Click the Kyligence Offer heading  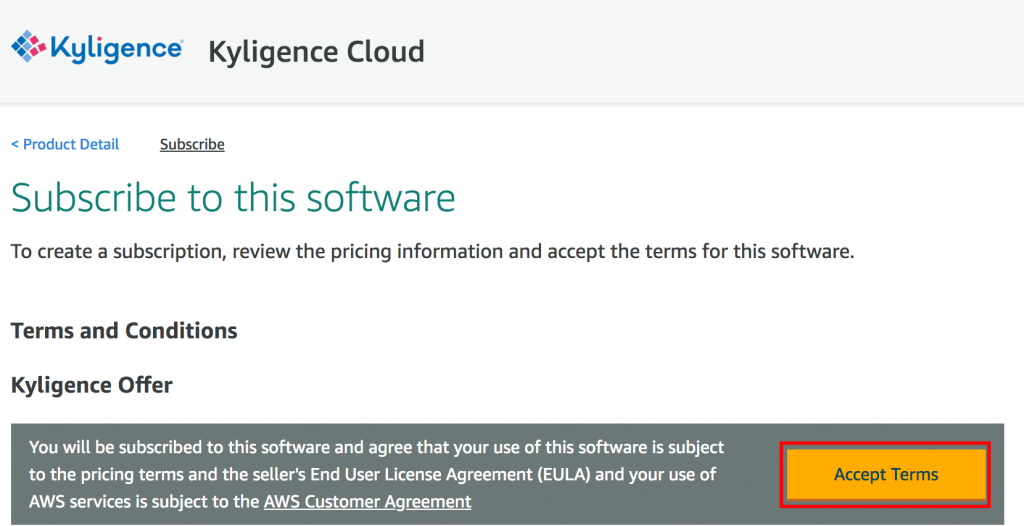click(92, 385)
